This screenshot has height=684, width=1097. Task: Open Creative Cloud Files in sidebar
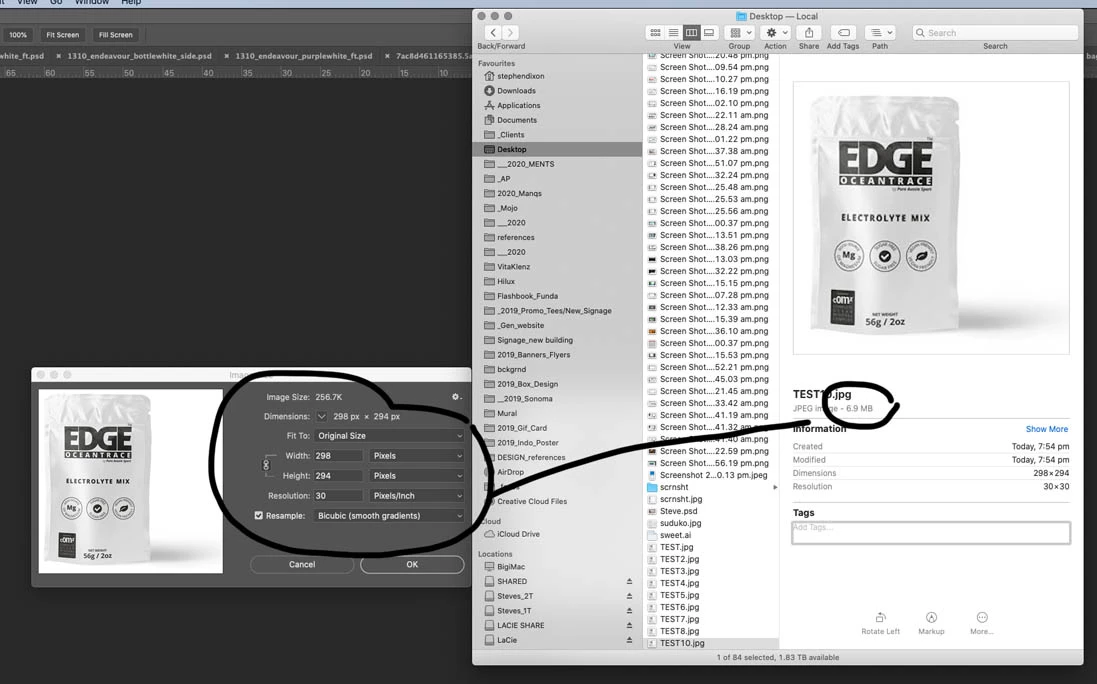[532, 501]
